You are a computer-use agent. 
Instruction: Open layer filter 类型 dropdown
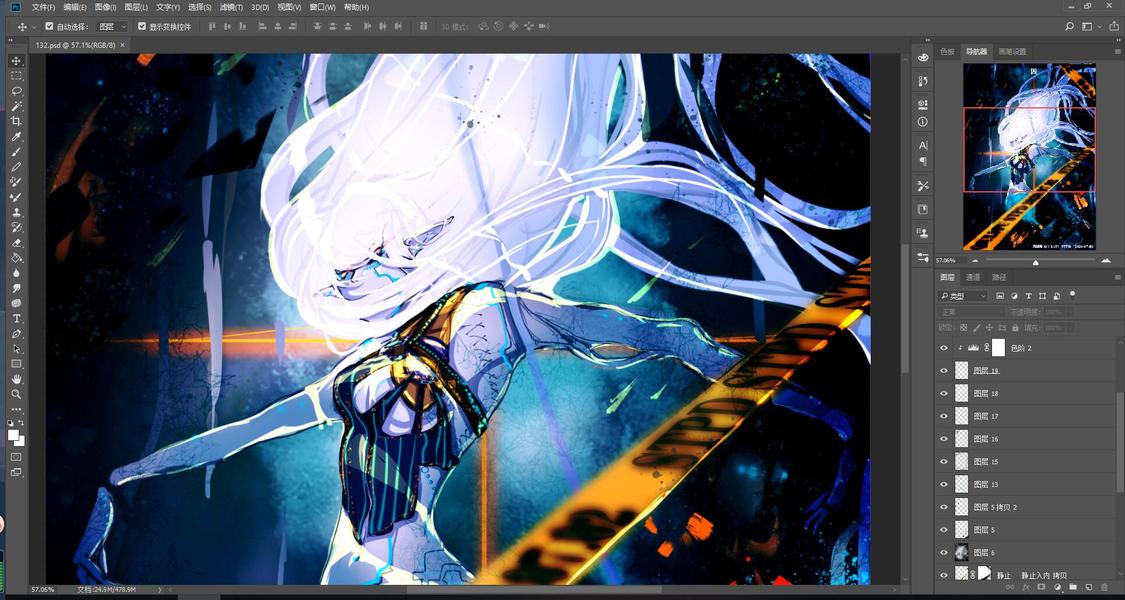(x=963, y=296)
